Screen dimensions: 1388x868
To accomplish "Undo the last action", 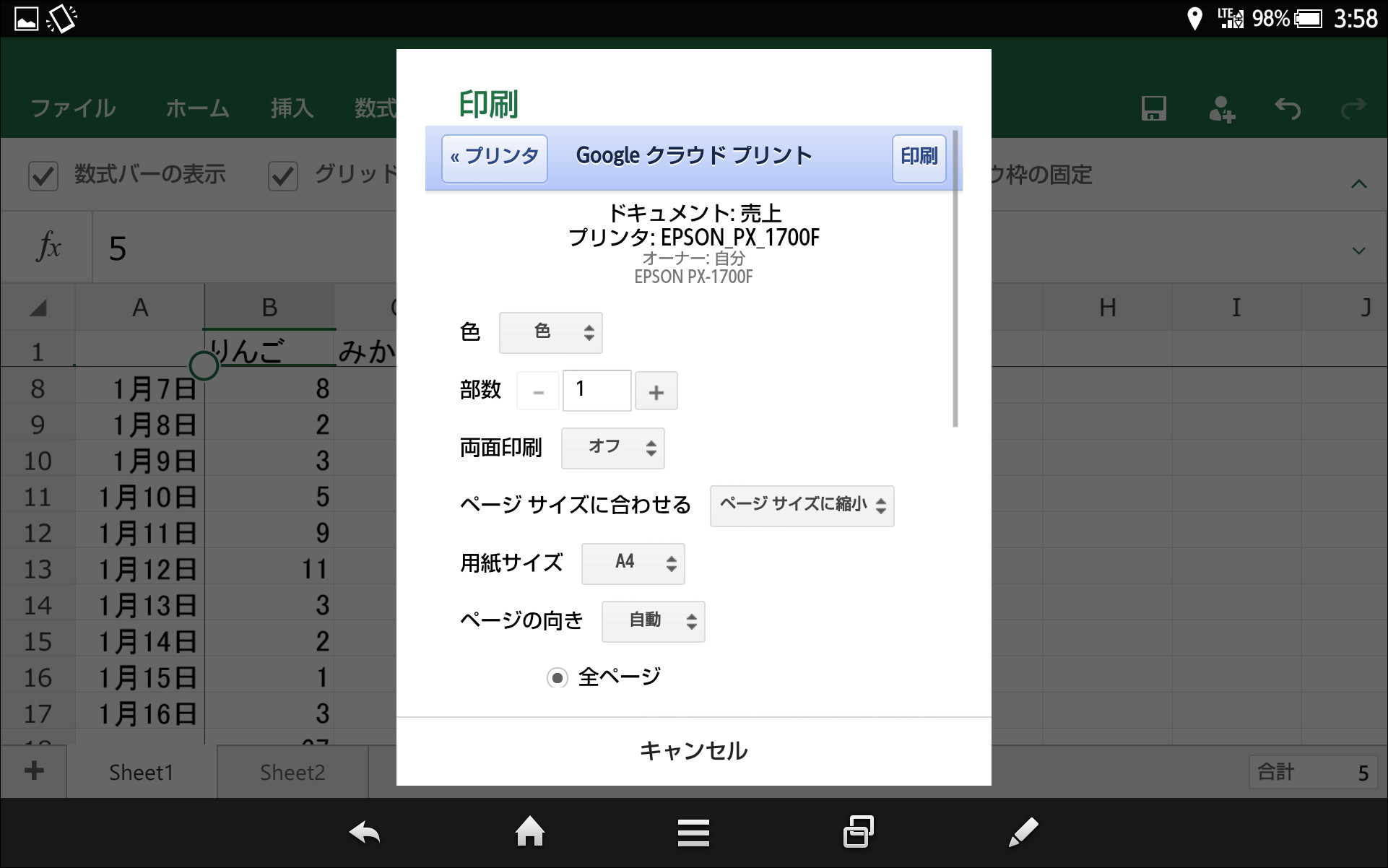I will (1288, 108).
